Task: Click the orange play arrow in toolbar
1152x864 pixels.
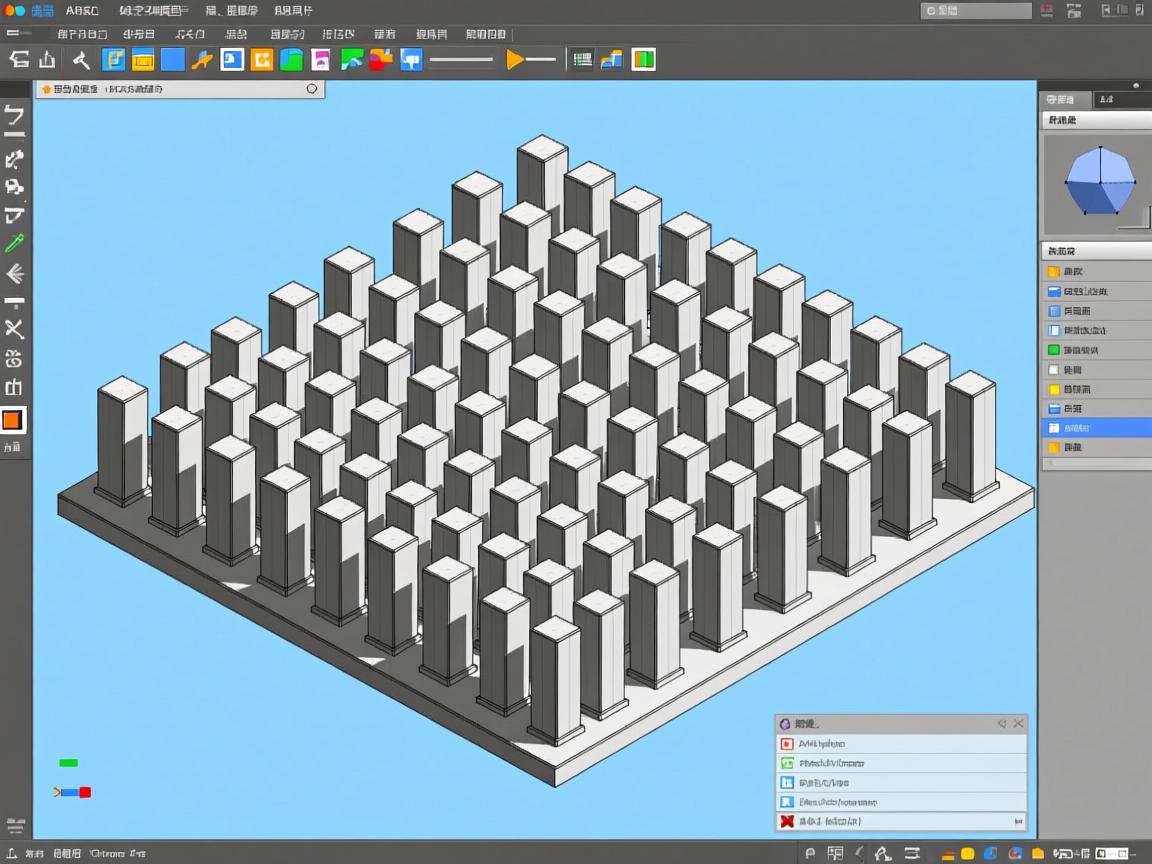Action: click(515, 59)
